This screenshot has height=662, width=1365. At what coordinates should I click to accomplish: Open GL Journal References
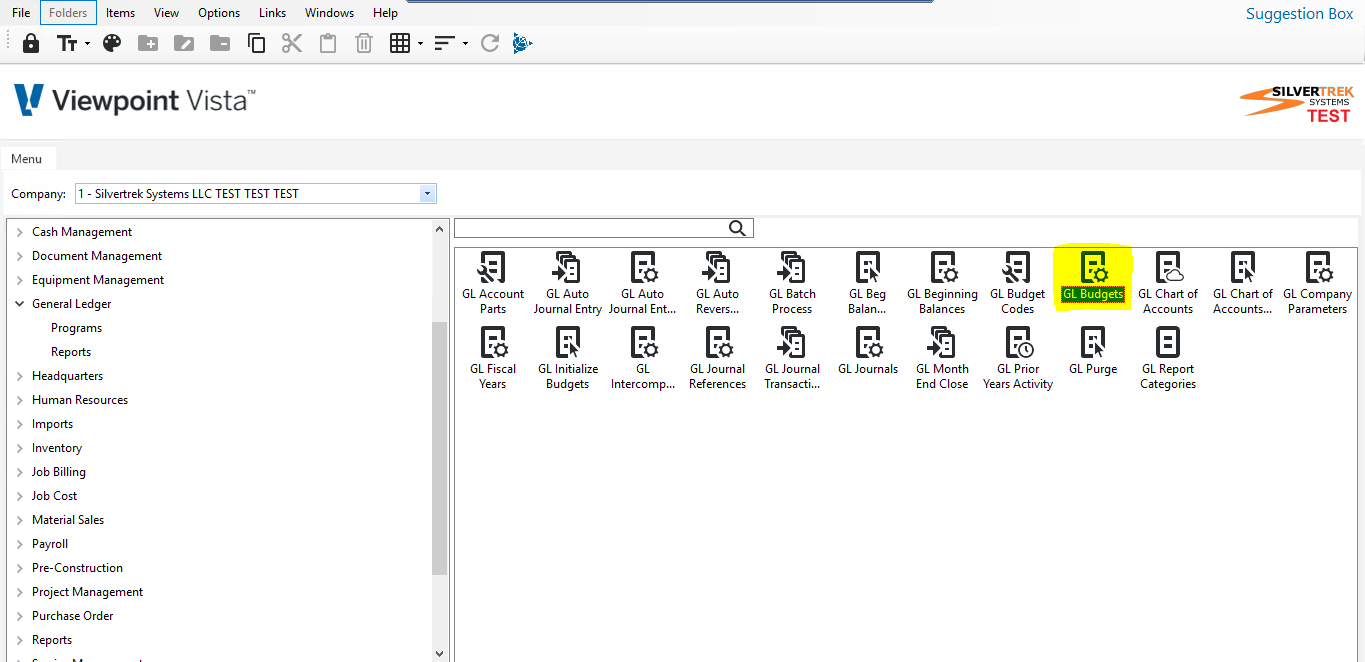coord(718,358)
